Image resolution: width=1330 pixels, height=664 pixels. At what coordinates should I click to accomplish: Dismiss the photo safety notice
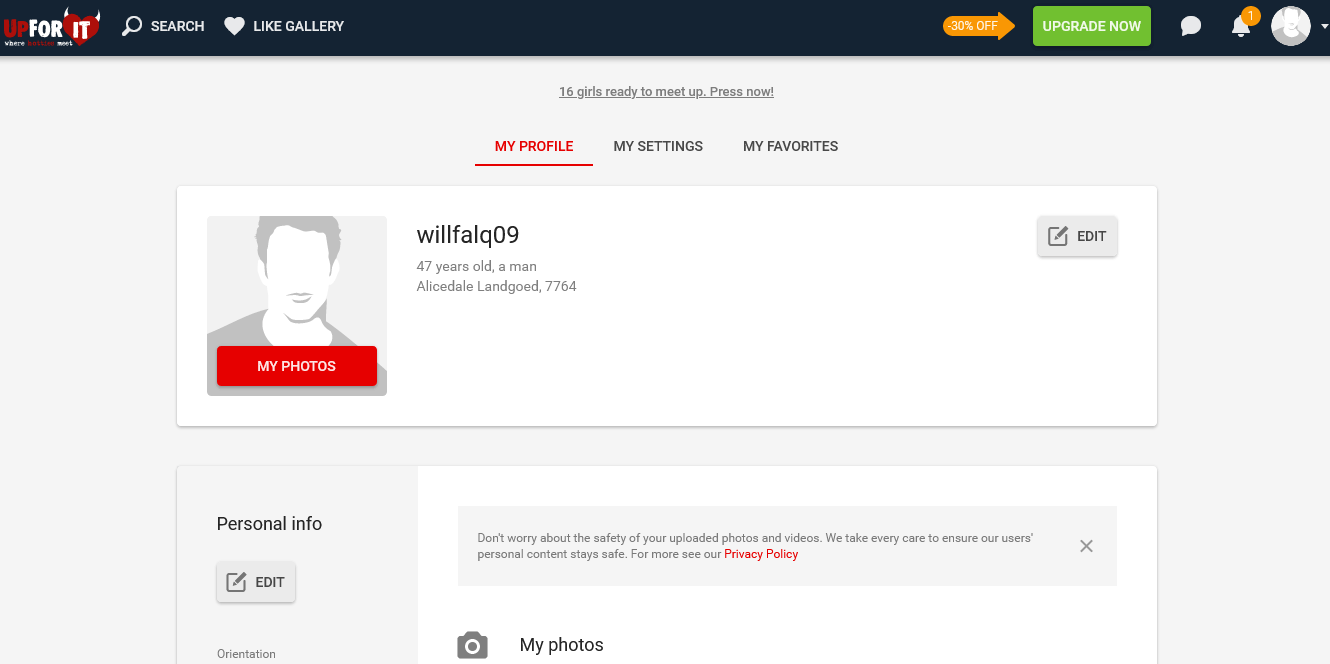[x=1086, y=546]
